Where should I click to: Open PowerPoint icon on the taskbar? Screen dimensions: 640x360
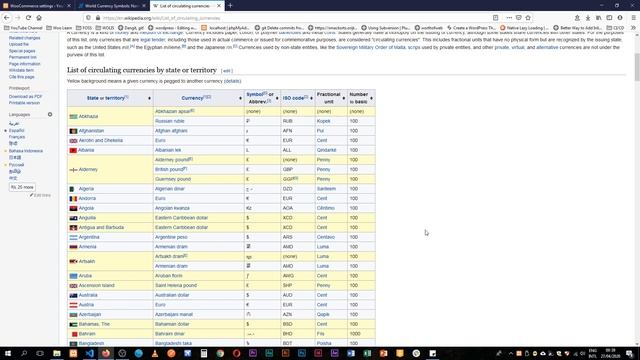pos(383,353)
